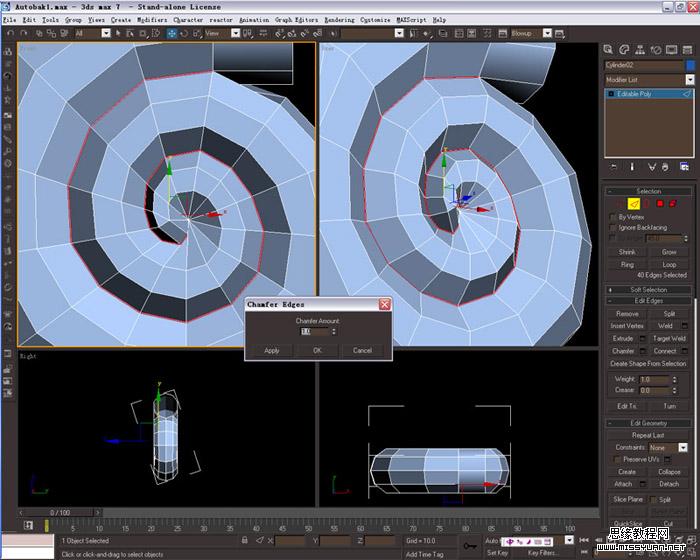Image resolution: width=700 pixels, height=560 pixels.
Task: Open Configure Modifier Sets icon
Action: pyautogui.click(x=684, y=167)
